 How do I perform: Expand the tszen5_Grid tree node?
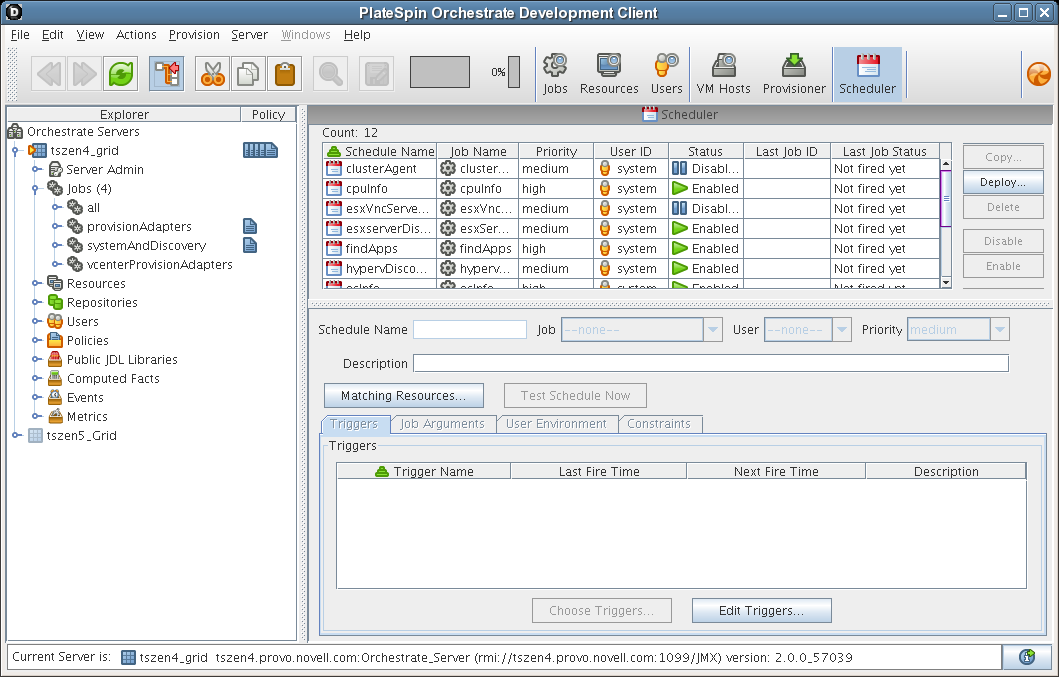point(16,436)
